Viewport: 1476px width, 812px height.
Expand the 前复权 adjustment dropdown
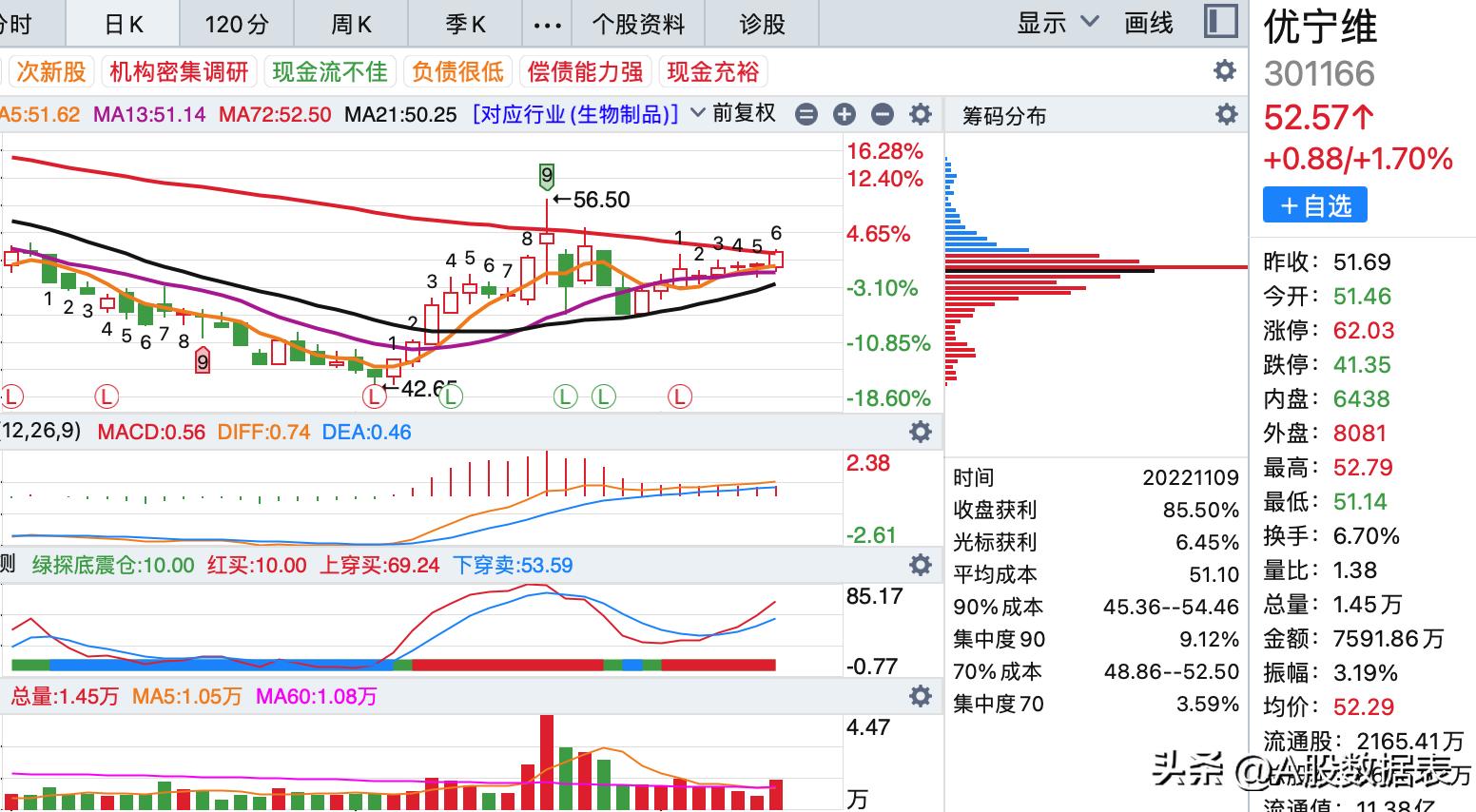point(732,114)
